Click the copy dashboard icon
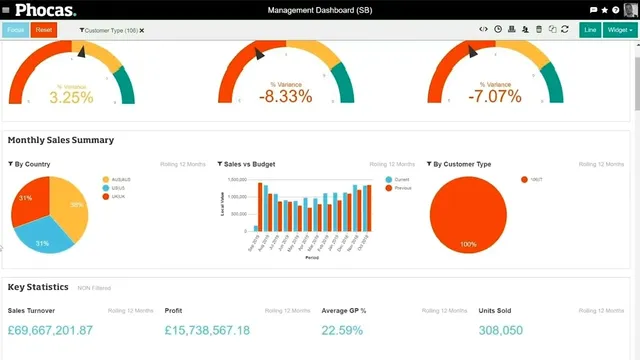The width and height of the screenshot is (640, 360). (552, 29)
